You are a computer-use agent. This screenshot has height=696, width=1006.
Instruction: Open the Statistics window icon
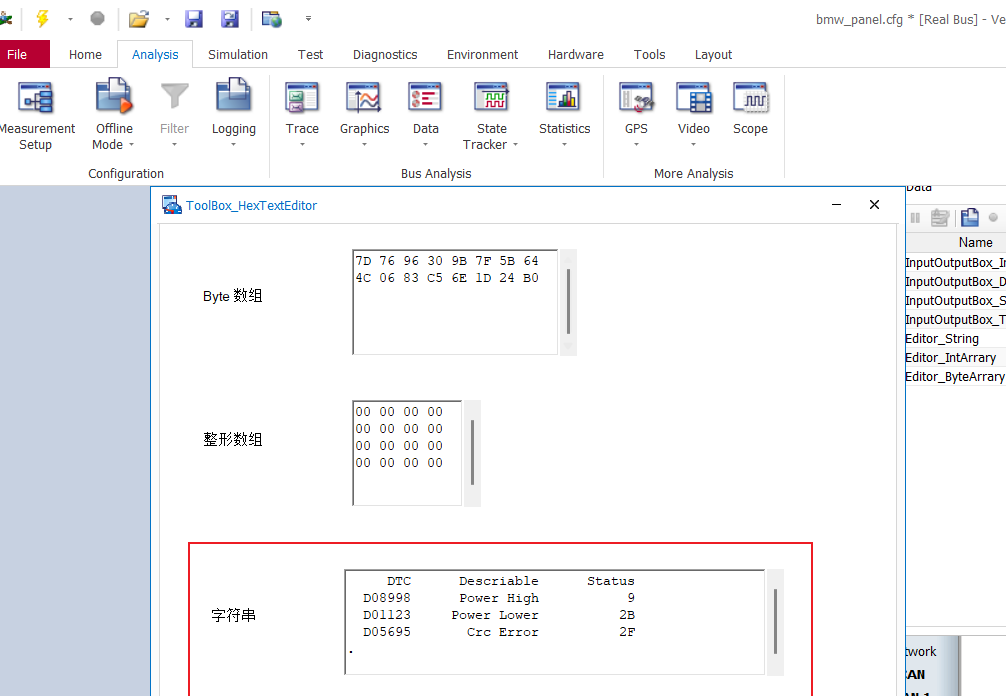(x=564, y=100)
